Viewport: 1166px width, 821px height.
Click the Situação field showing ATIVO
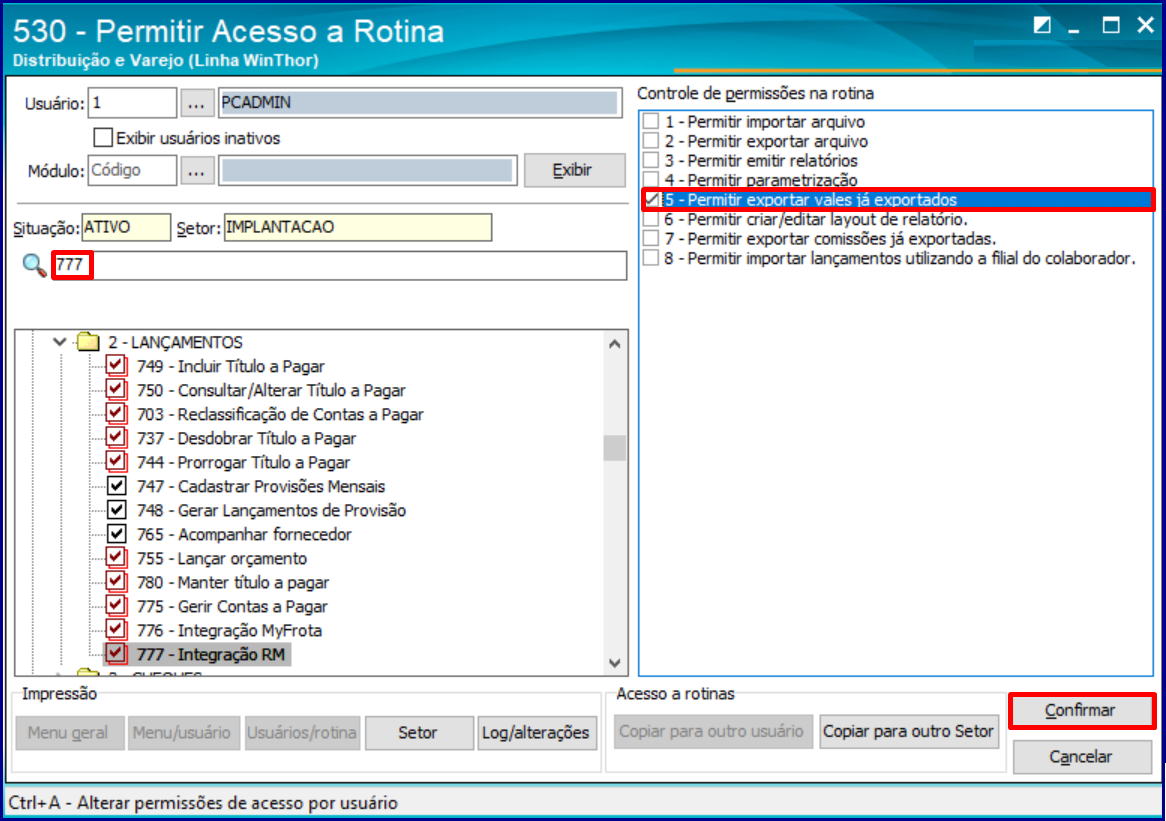[126, 227]
